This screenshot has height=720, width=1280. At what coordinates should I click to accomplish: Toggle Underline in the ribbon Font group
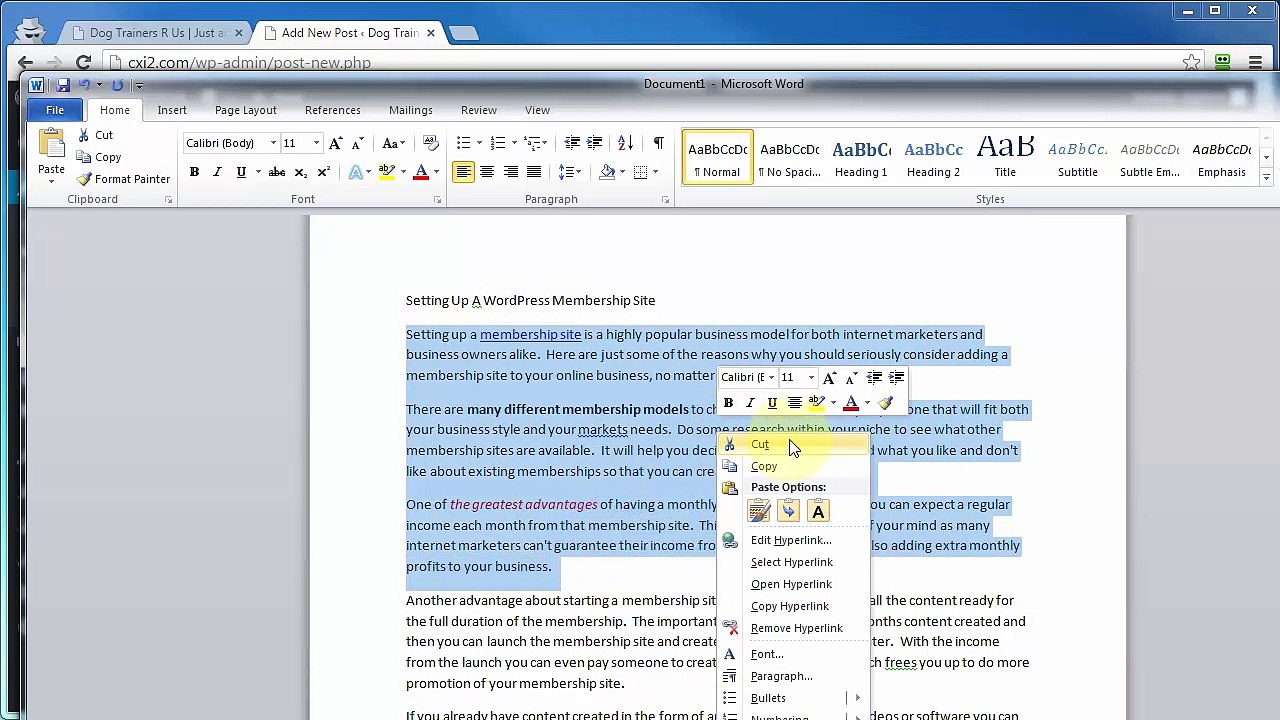[x=241, y=172]
